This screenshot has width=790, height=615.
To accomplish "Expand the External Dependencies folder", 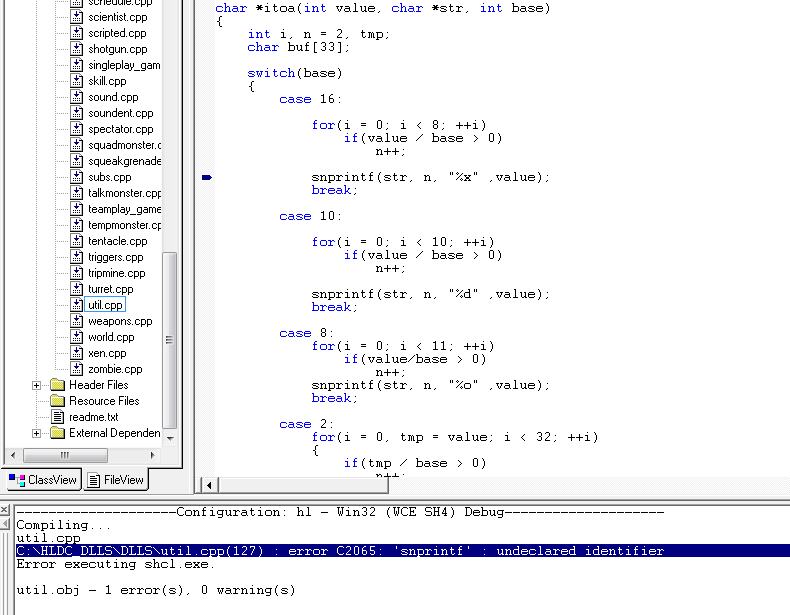I will [x=36, y=434].
